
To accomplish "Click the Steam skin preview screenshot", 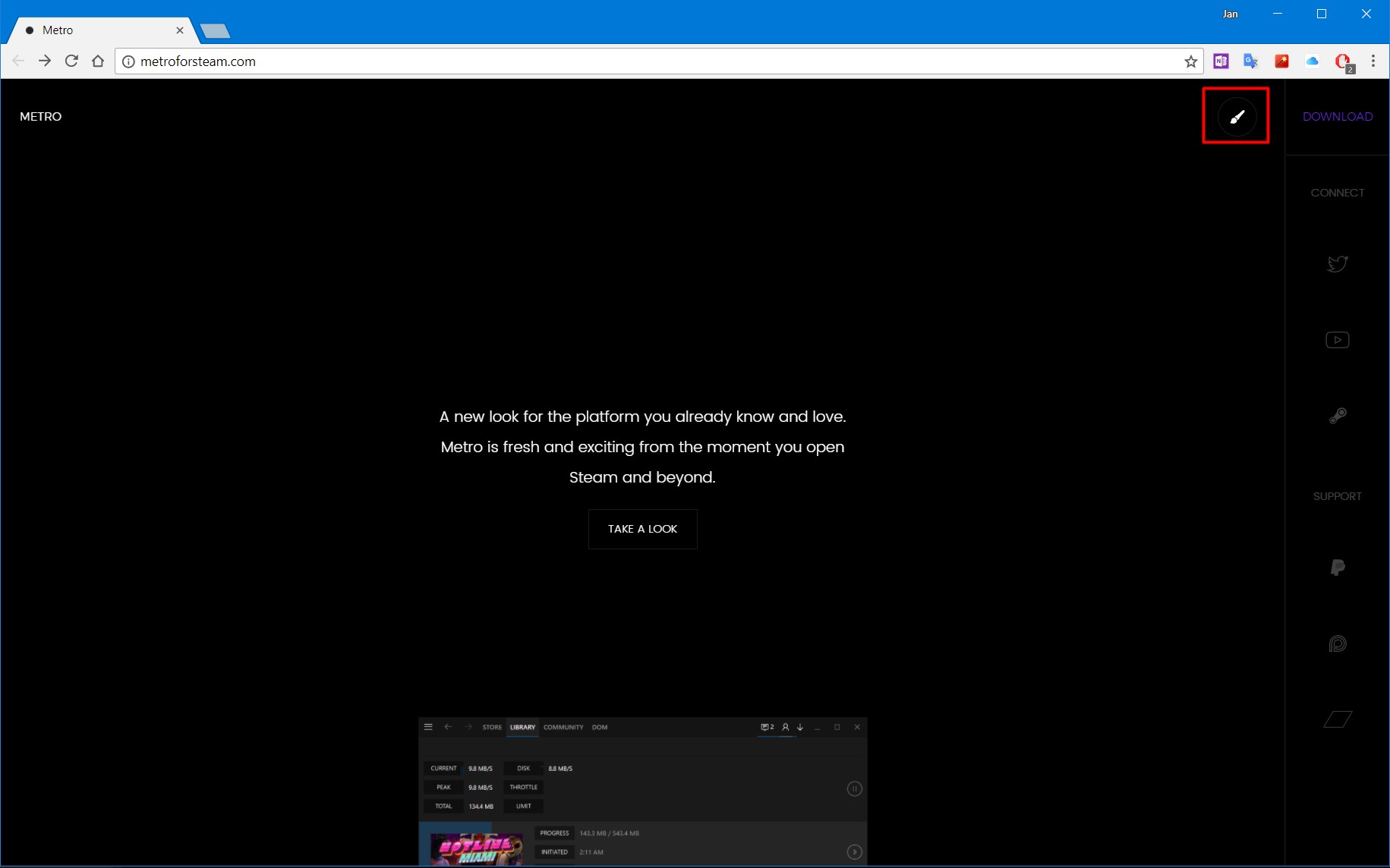I will (x=642, y=791).
